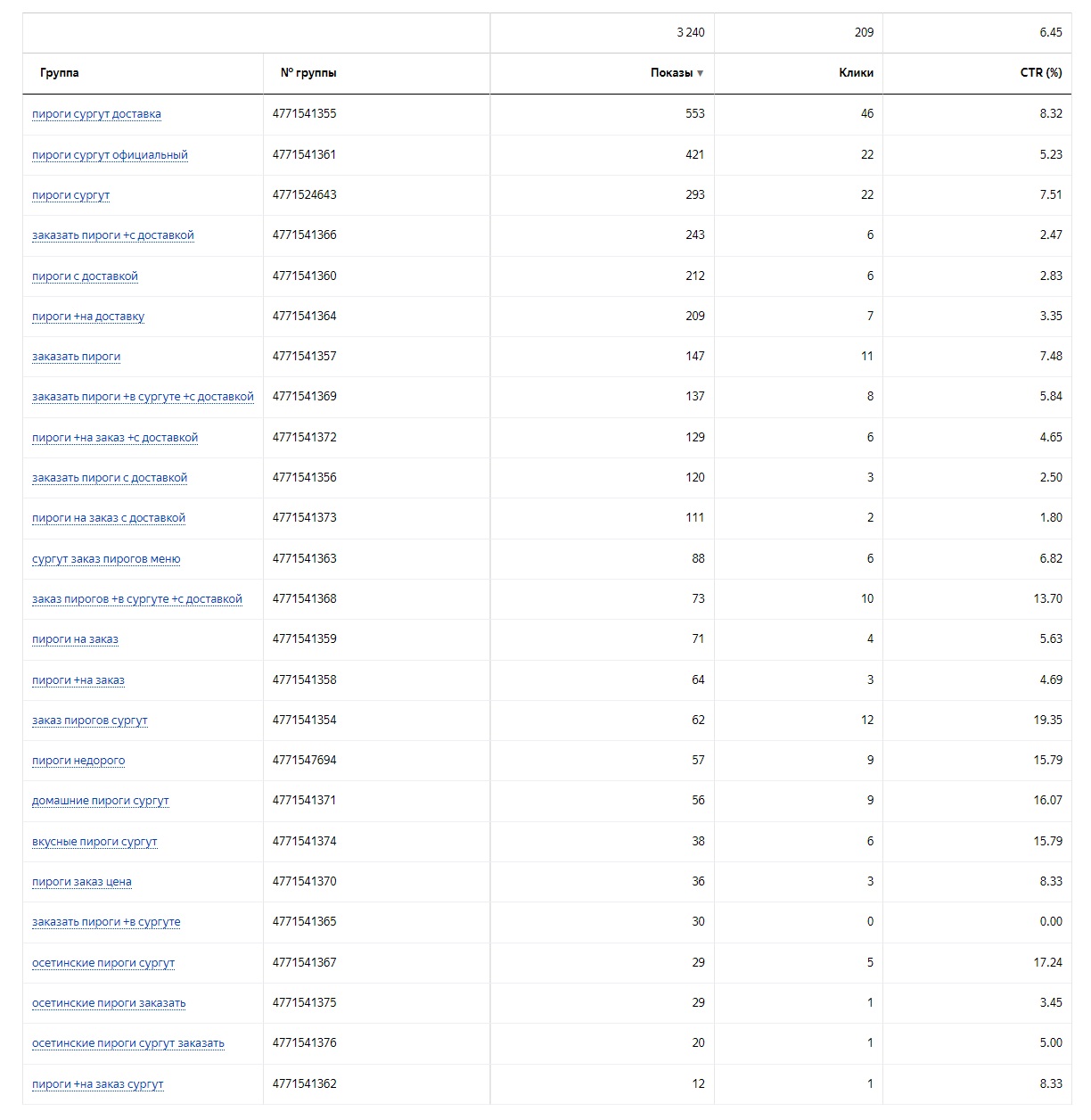Click the Группа column header
Image resolution: width=1091 pixels, height=1120 pixels.
pos(59,73)
